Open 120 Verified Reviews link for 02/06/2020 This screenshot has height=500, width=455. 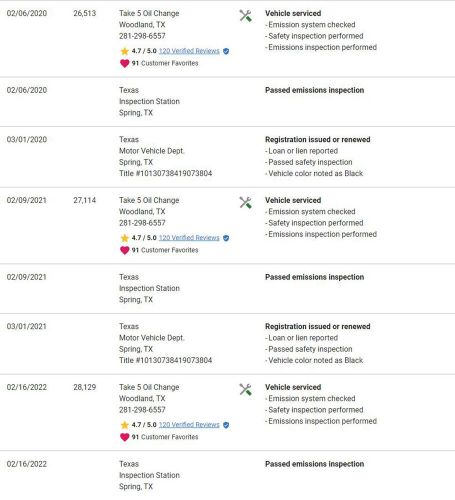coord(189,51)
